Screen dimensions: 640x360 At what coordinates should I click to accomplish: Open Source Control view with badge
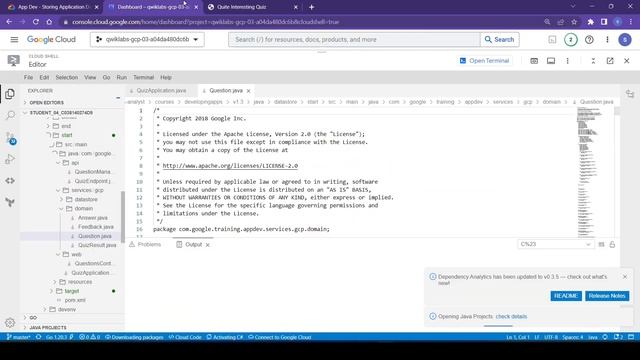pos(10,138)
